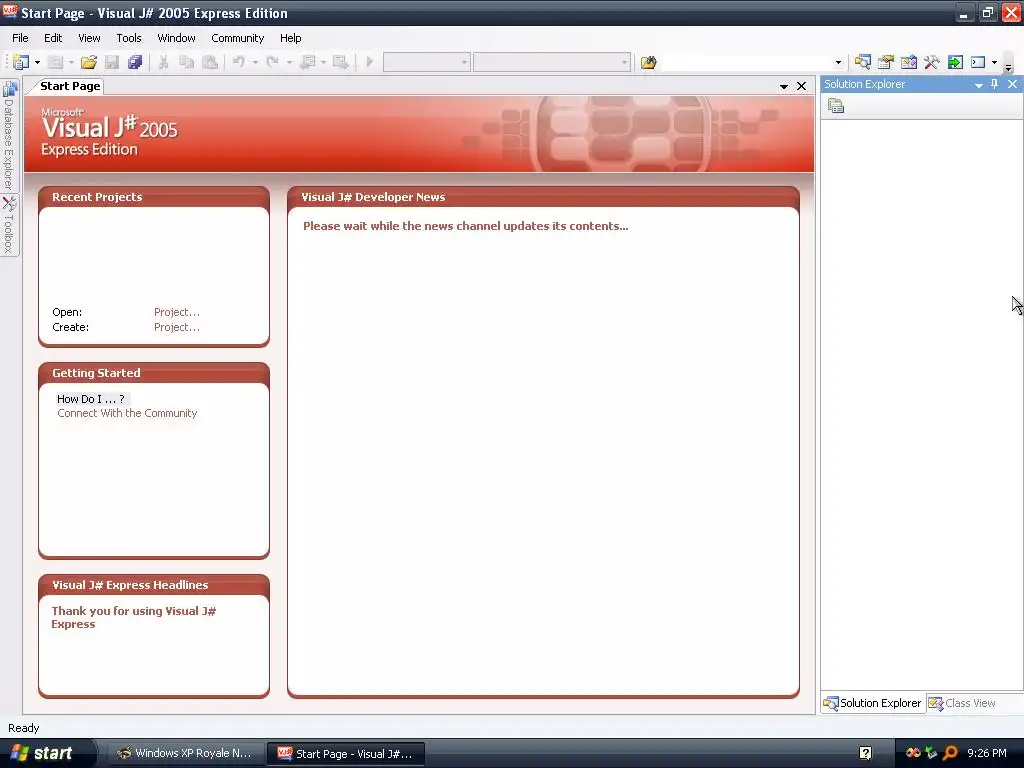
Task: Open the Object Browser toolbar icon
Action: [x=908, y=62]
